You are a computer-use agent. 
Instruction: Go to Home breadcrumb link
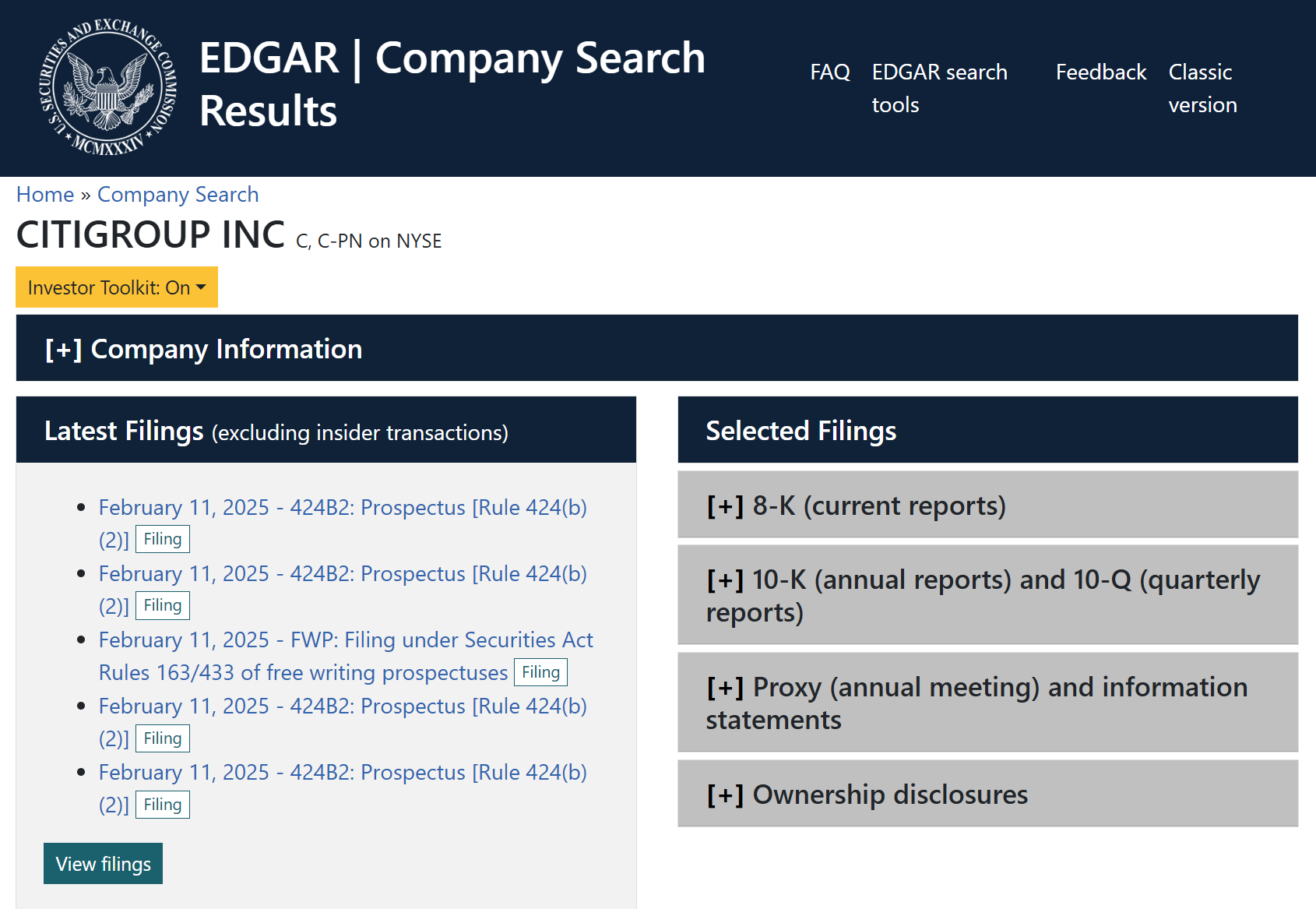pyautogui.click(x=45, y=194)
